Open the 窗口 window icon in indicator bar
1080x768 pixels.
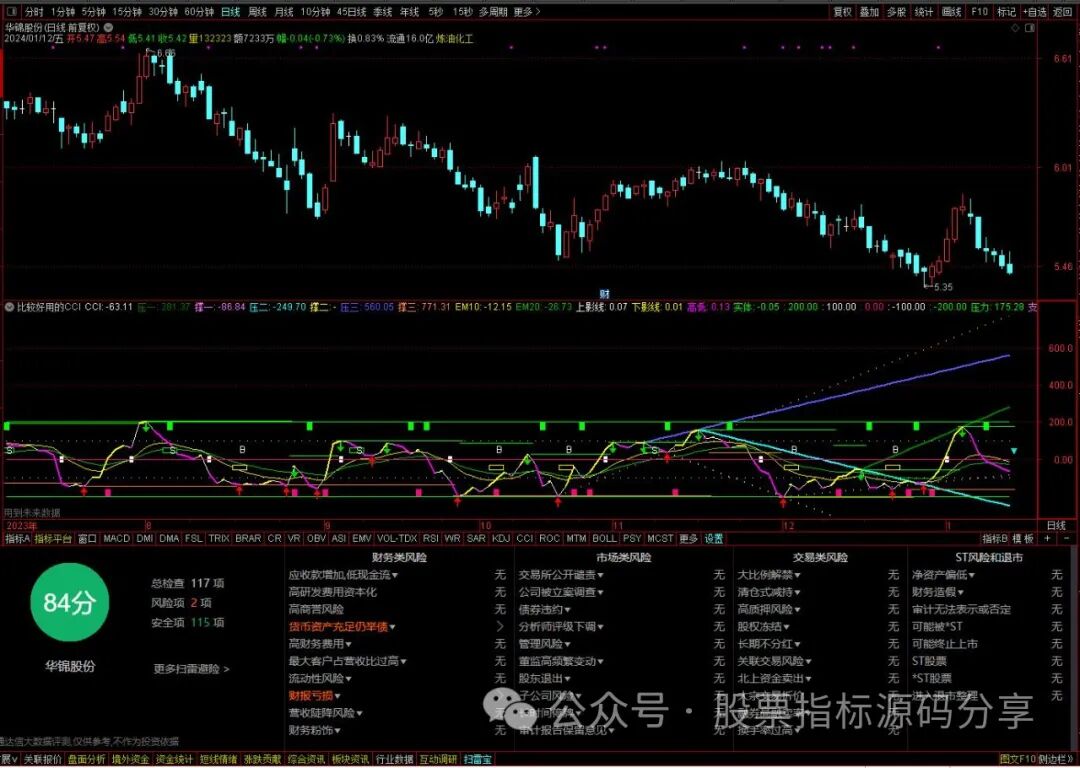[87, 539]
